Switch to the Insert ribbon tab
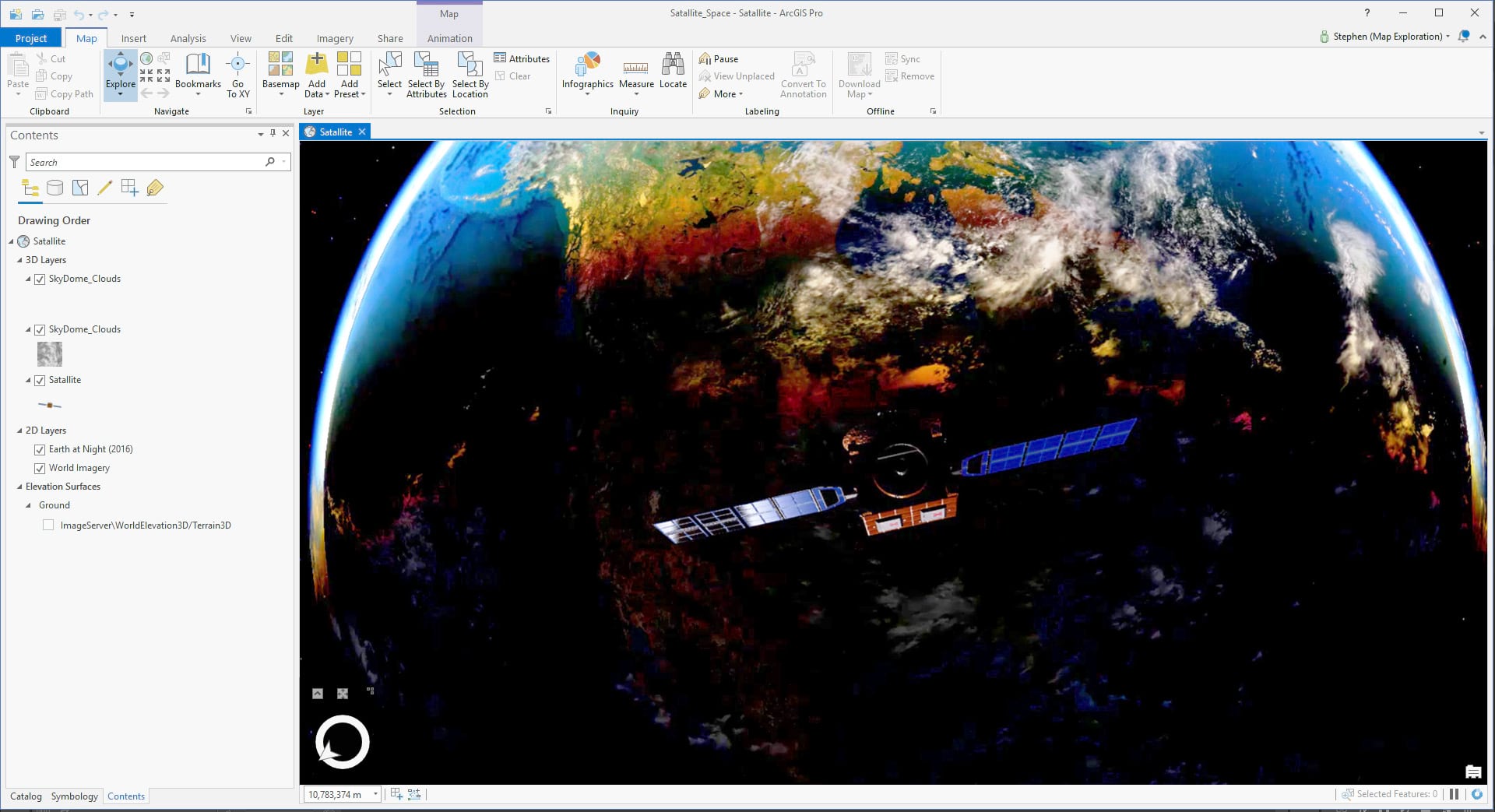 (134, 38)
